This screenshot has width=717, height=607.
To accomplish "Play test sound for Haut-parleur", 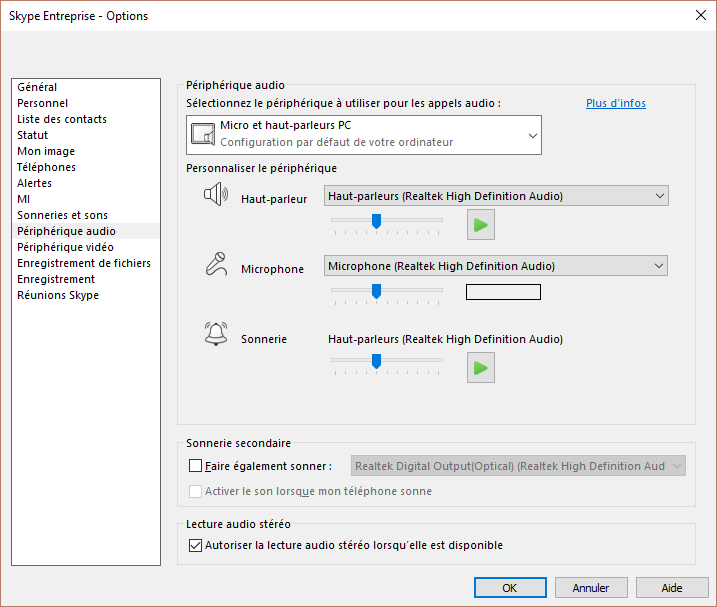I will pos(481,225).
